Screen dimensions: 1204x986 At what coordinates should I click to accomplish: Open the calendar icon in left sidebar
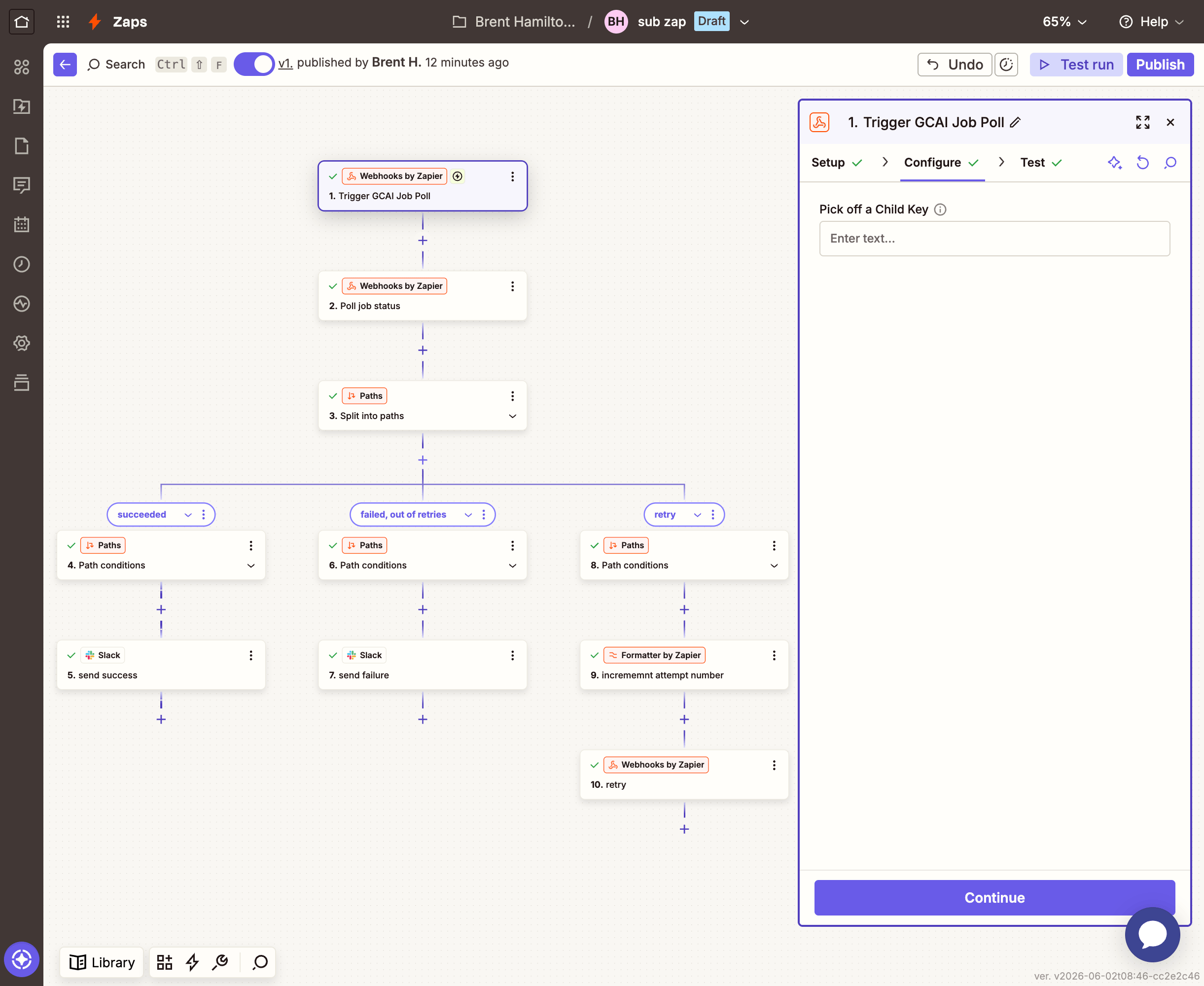(22, 224)
